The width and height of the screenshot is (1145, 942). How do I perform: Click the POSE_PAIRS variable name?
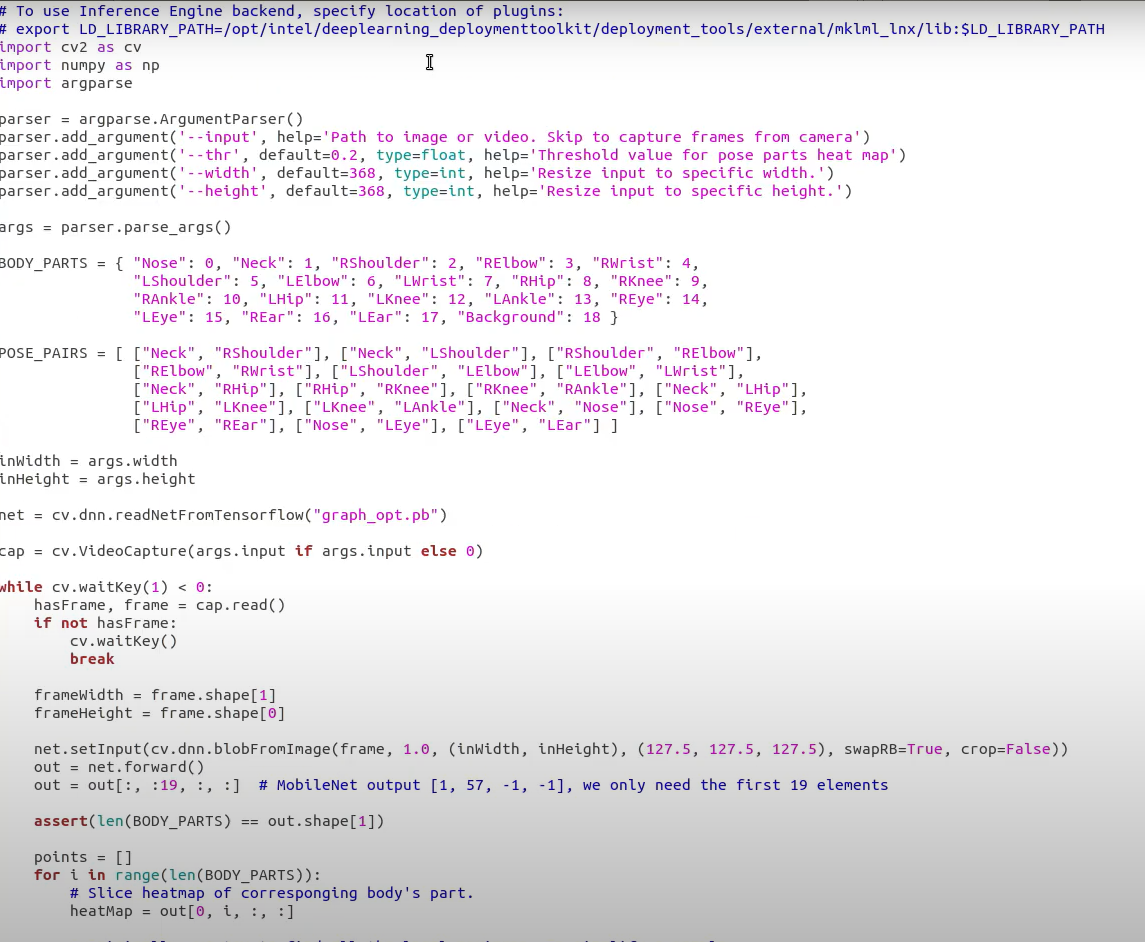(44, 353)
